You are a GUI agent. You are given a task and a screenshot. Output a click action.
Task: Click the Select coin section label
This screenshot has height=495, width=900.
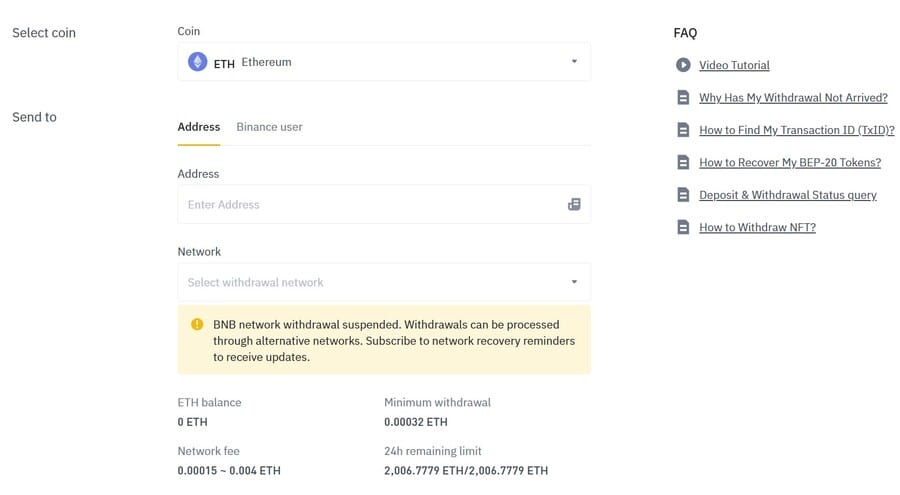pyautogui.click(x=44, y=33)
